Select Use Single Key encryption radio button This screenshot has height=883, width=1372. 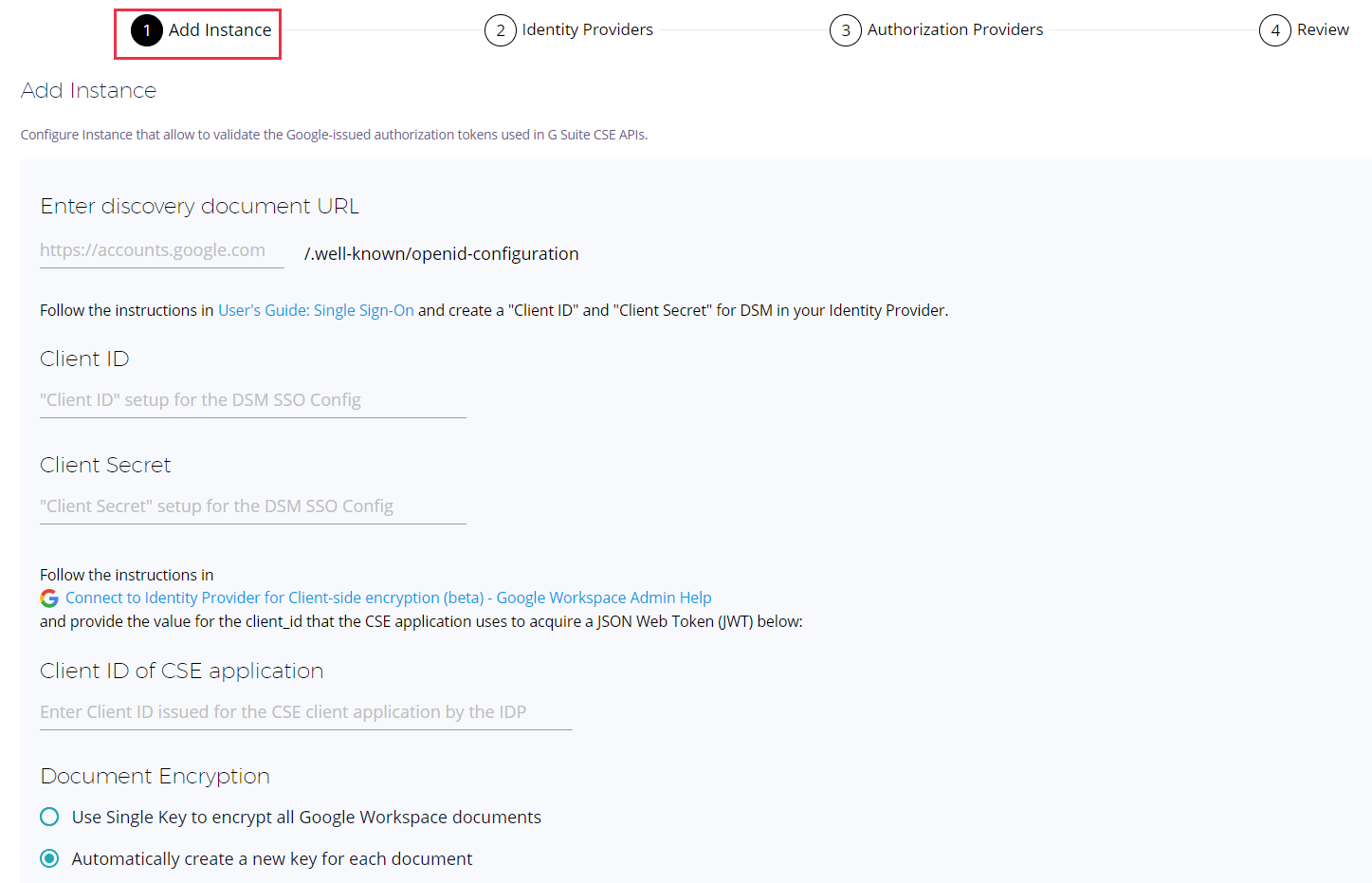click(x=49, y=818)
